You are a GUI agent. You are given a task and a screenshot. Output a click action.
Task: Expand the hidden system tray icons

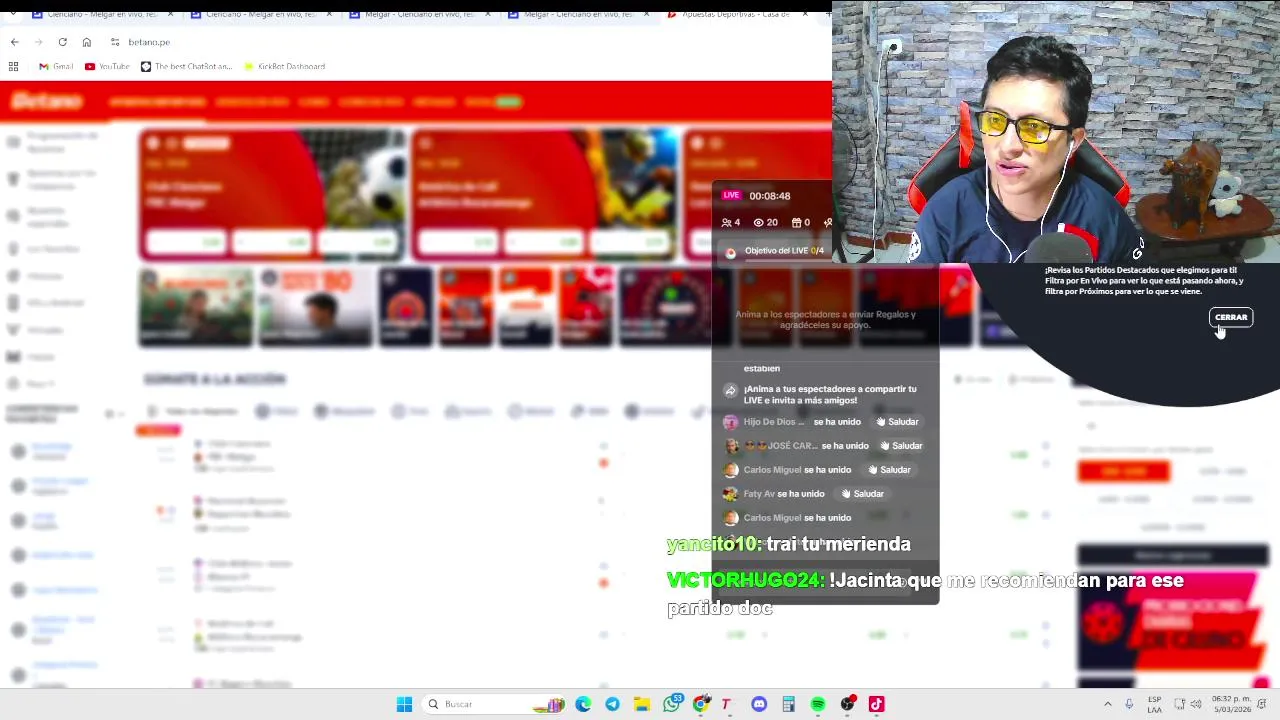point(1107,704)
